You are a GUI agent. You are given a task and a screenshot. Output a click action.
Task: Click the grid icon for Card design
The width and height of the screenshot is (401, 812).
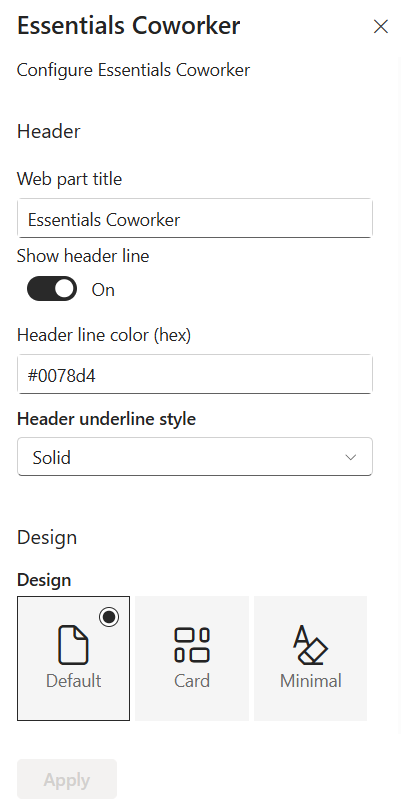click(x=192, y=645)
